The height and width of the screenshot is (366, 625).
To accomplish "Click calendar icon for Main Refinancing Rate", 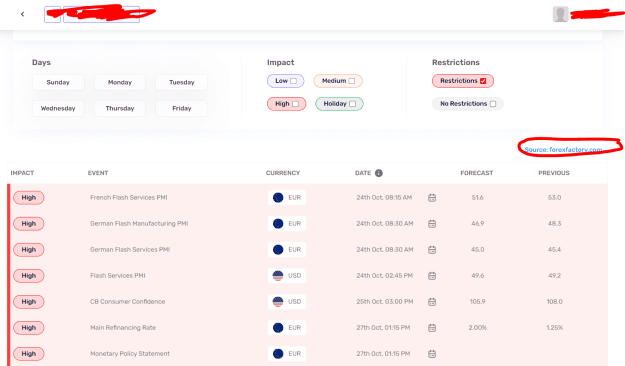I will click(x=432, y=328).
